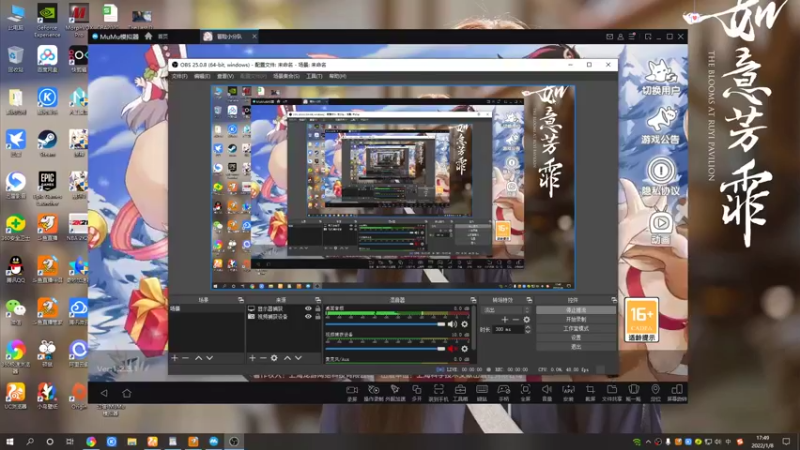This screenshot has width=800, height=450.
Task: Adjust the transition duration spinner arrows
Action: tap(528, 329)
